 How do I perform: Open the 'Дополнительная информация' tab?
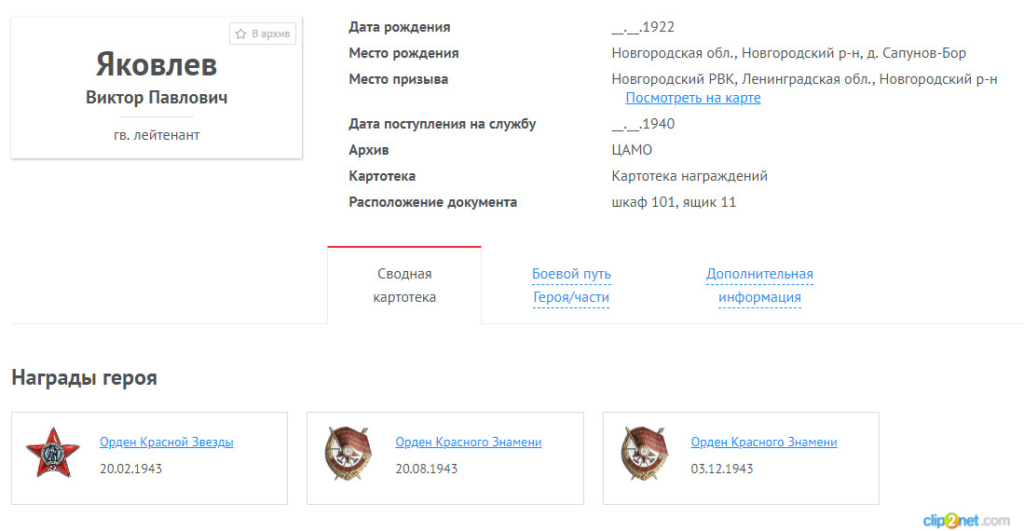tap(759, 285)
